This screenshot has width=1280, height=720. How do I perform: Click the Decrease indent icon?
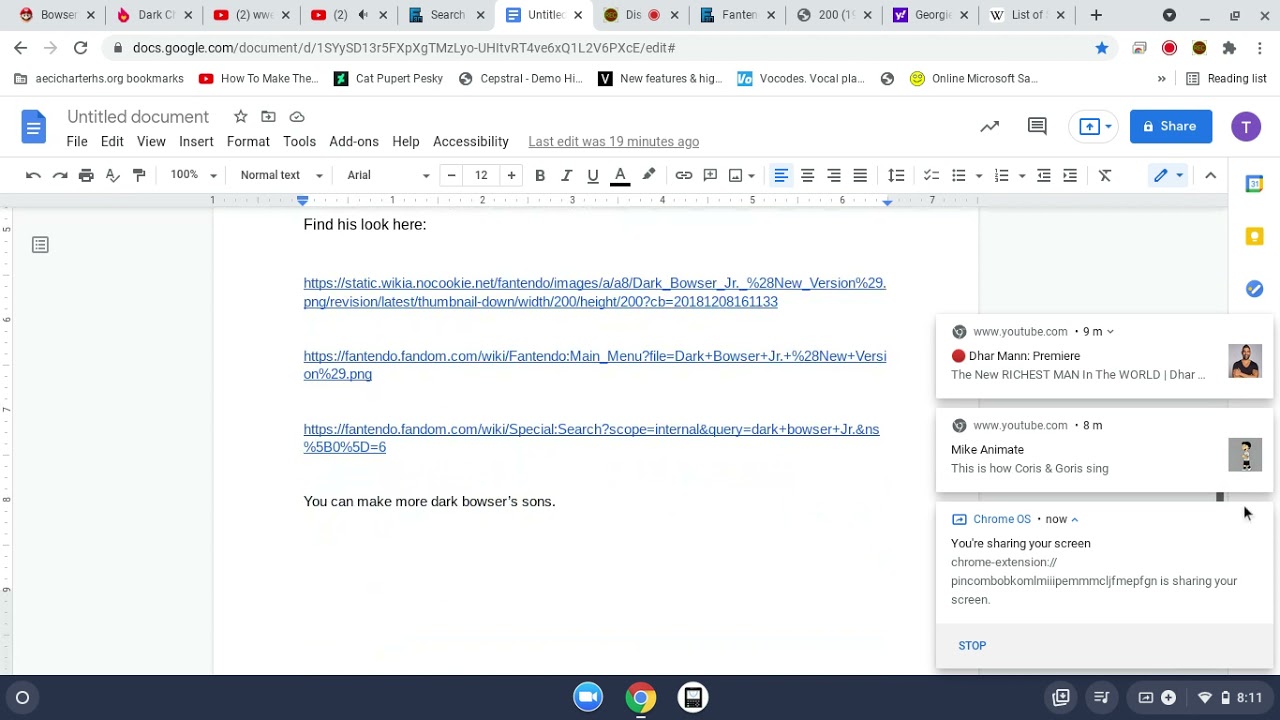[x=1043, y=175]
